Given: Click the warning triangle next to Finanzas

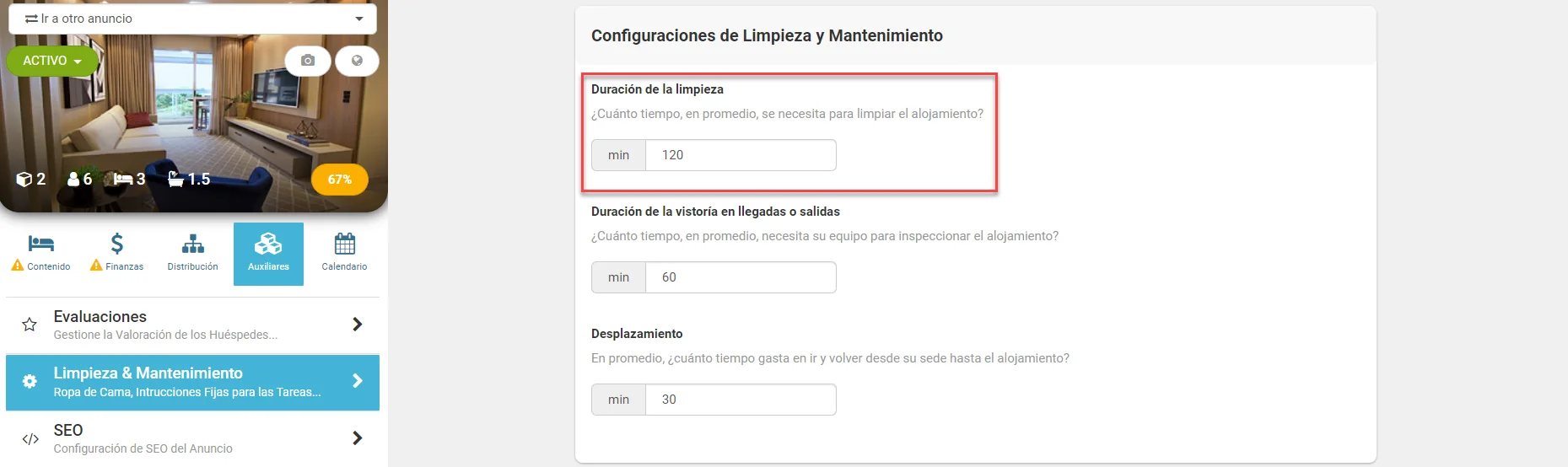Looking at the screenshot, I should point(96,266).
